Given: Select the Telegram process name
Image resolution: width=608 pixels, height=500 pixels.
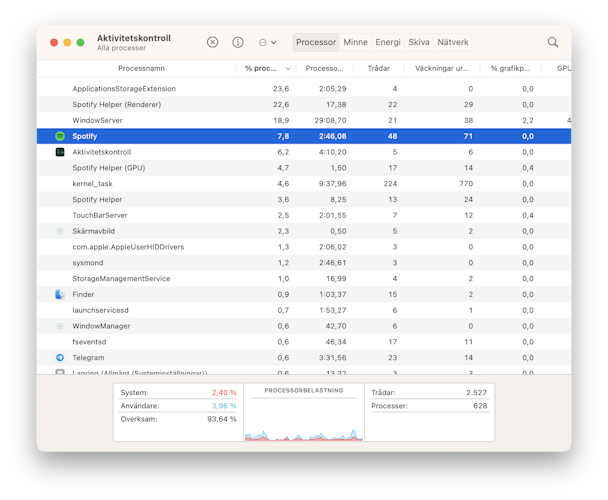Looking at the screenshot, I should [x=88, y=358].
